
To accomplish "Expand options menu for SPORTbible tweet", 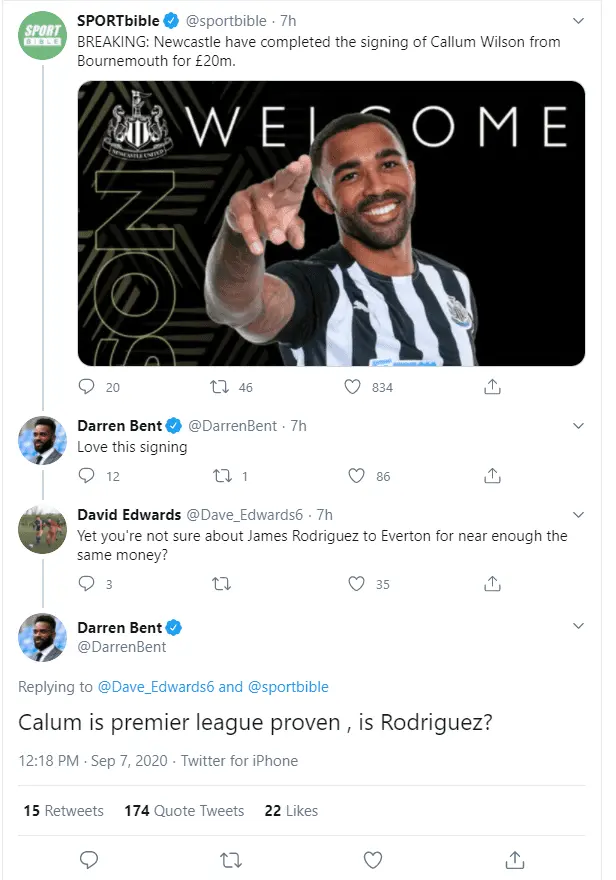I will tap(578, 20).
